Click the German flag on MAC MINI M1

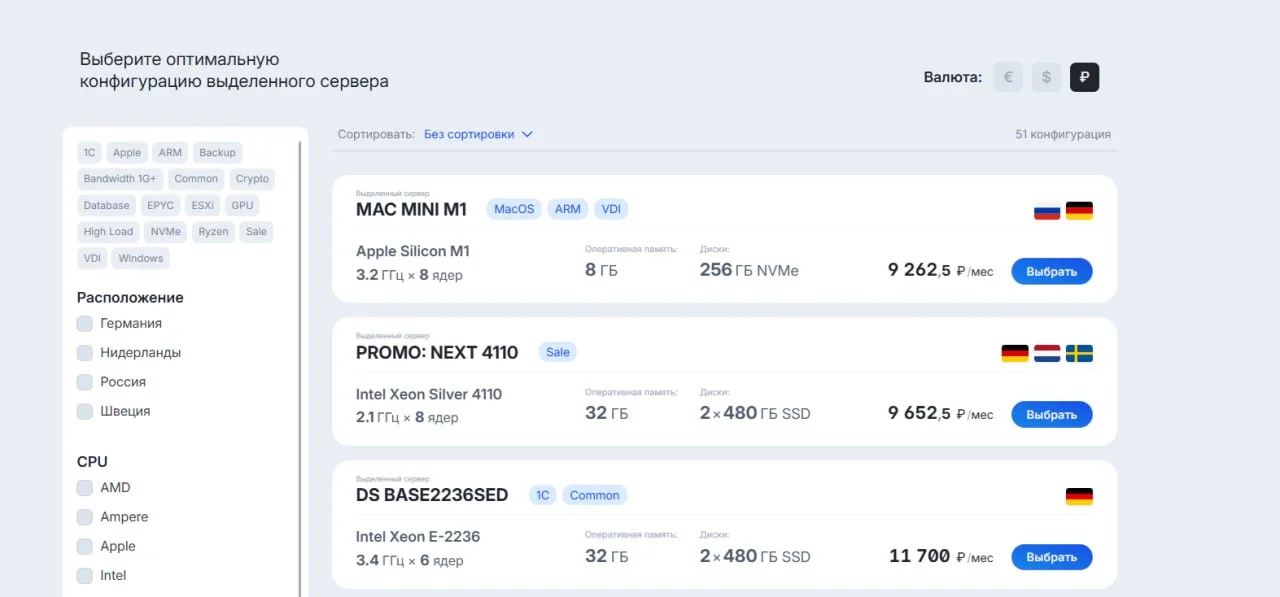1079,211
